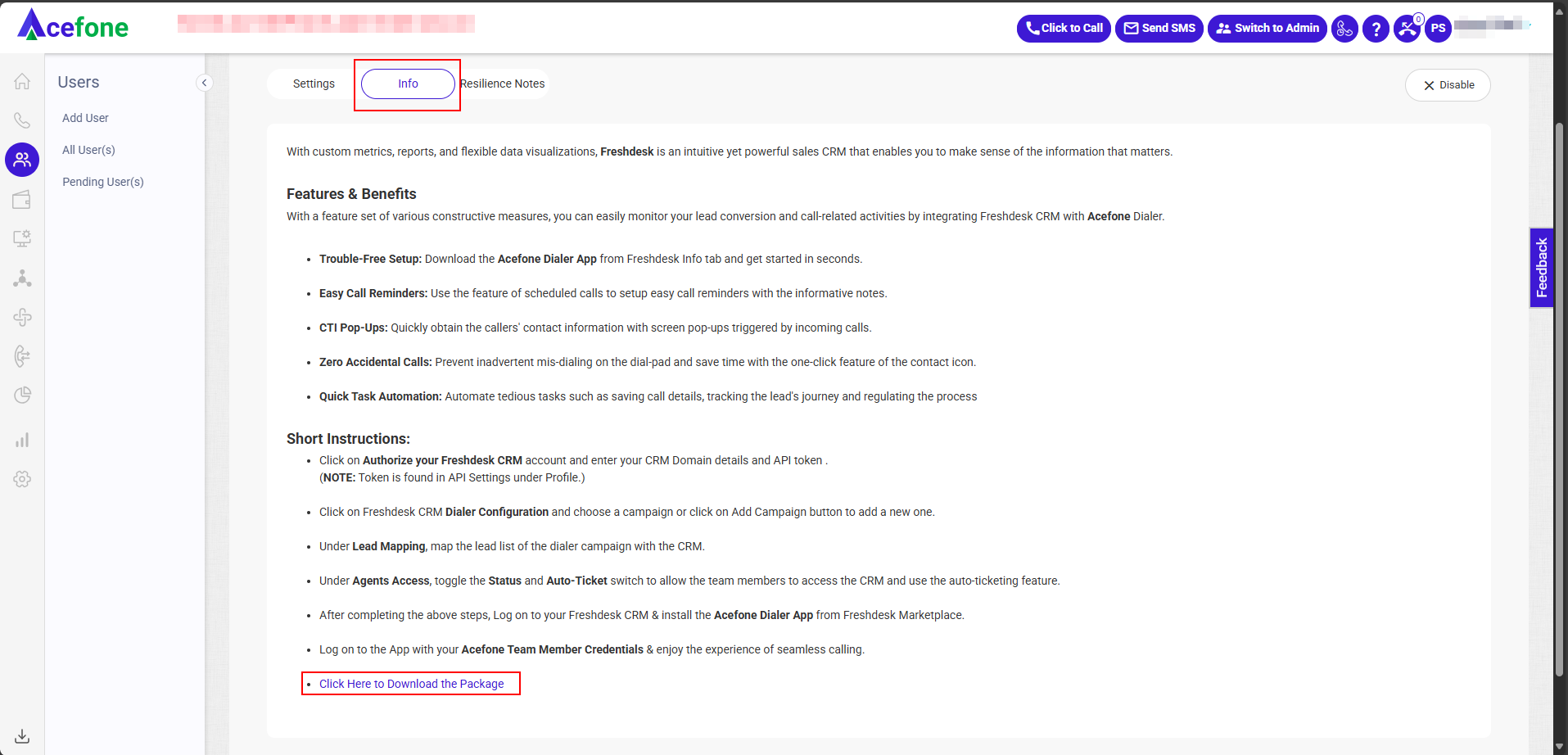
Task: Open the missed calls icon
Action: tap(1408, 29)
